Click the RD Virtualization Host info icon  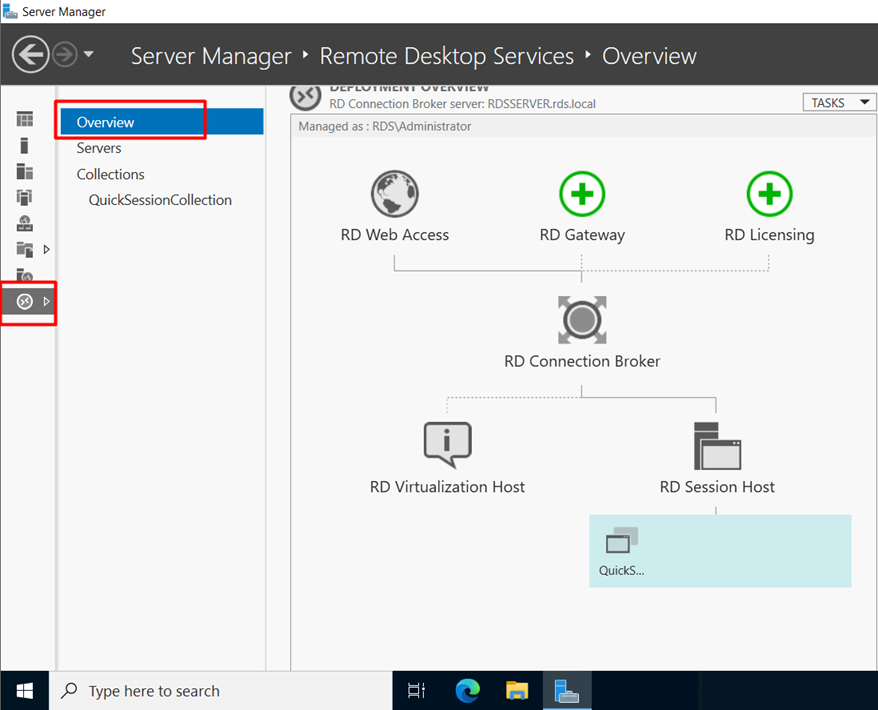pos(447,445)
